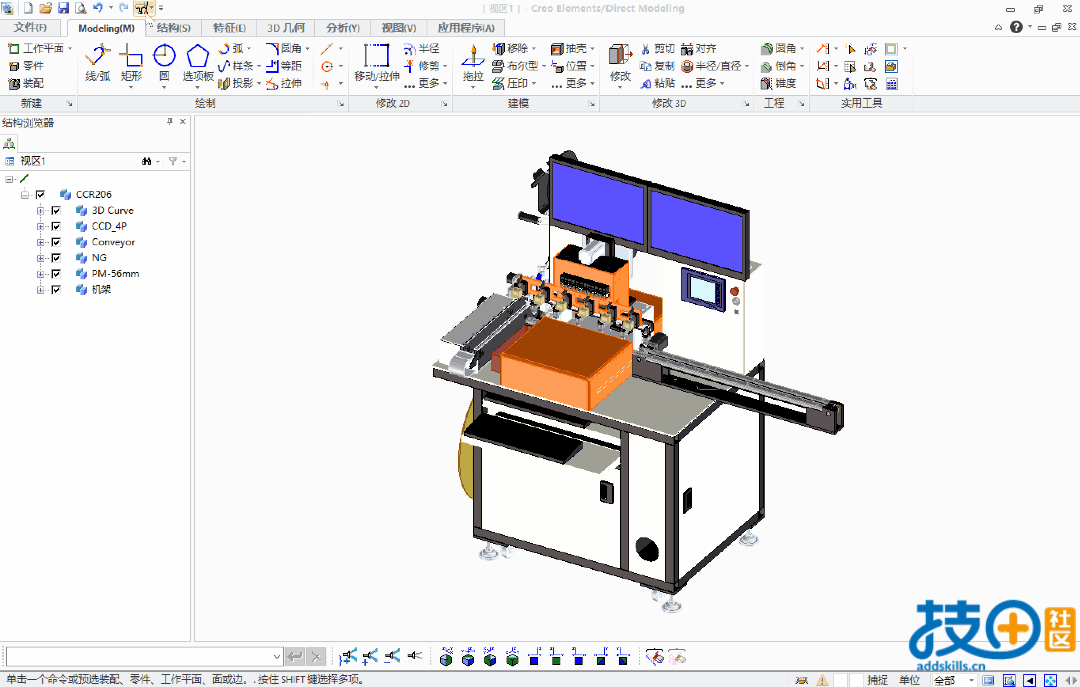Click the 单位 units button in status bar

click(x=909, y=680)
